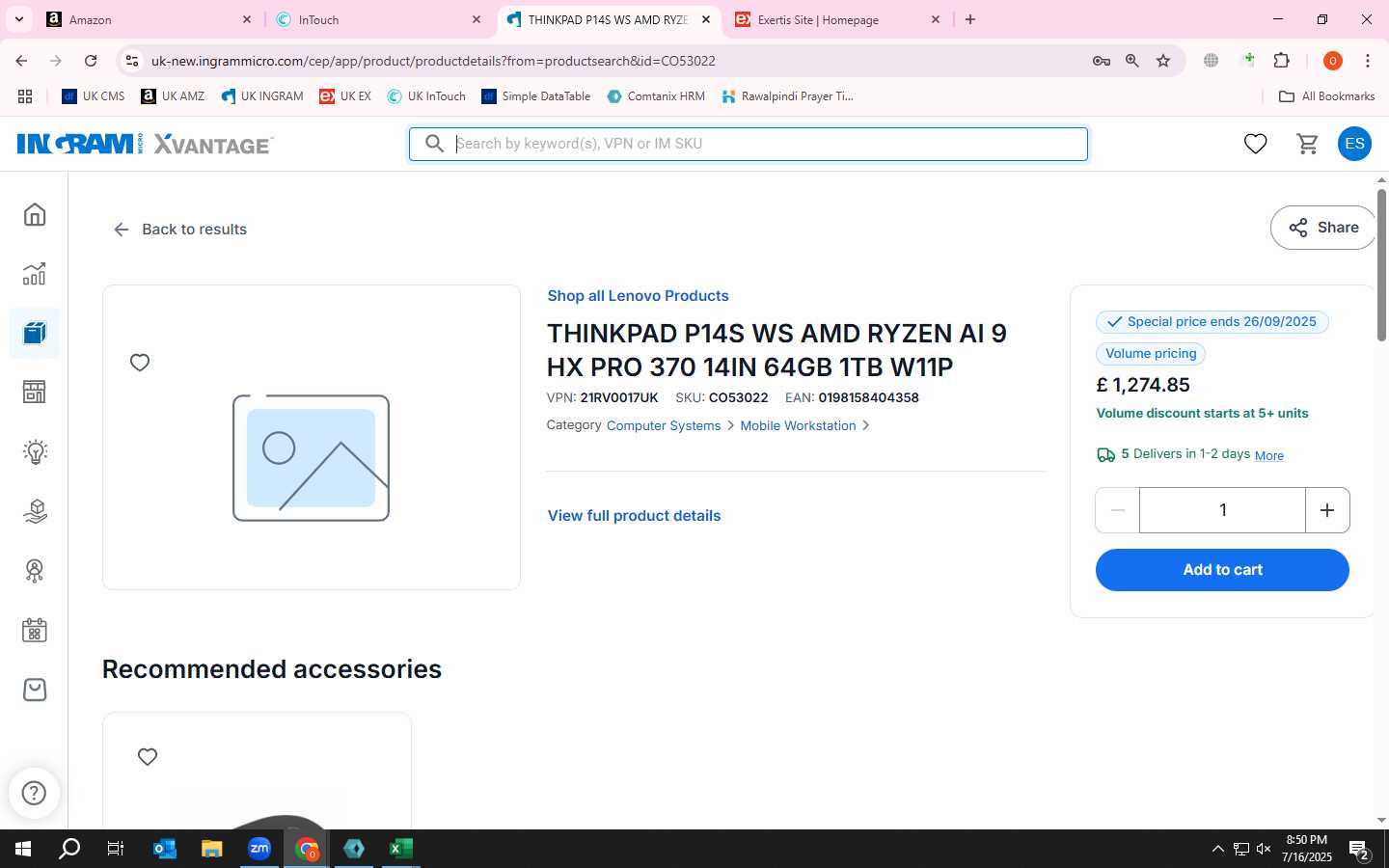The height and width of the screenshot is (868, 1389).
Task: Open UK INGRAM bookmark
Action: (x=262, y=96)
